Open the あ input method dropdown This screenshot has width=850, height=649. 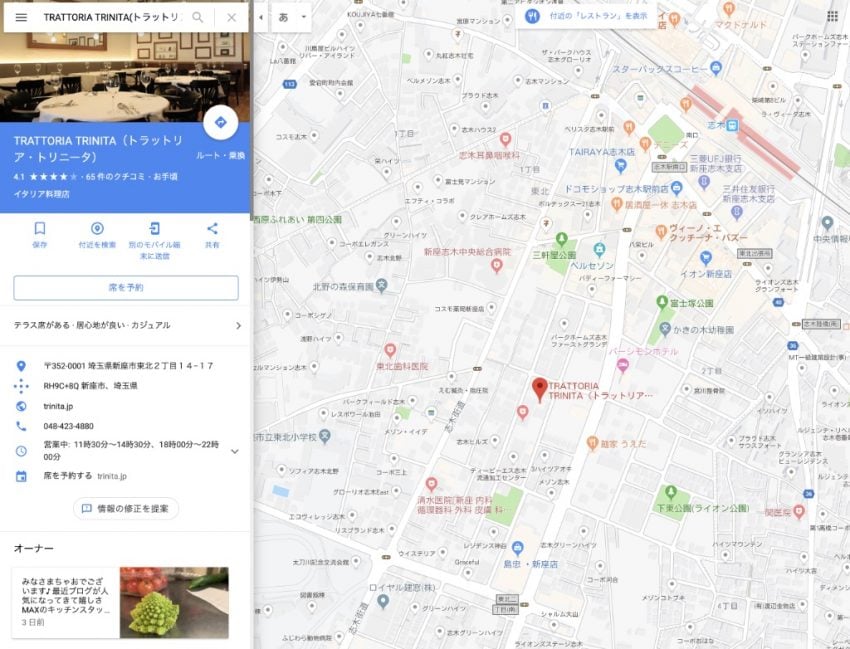(291, 17)
